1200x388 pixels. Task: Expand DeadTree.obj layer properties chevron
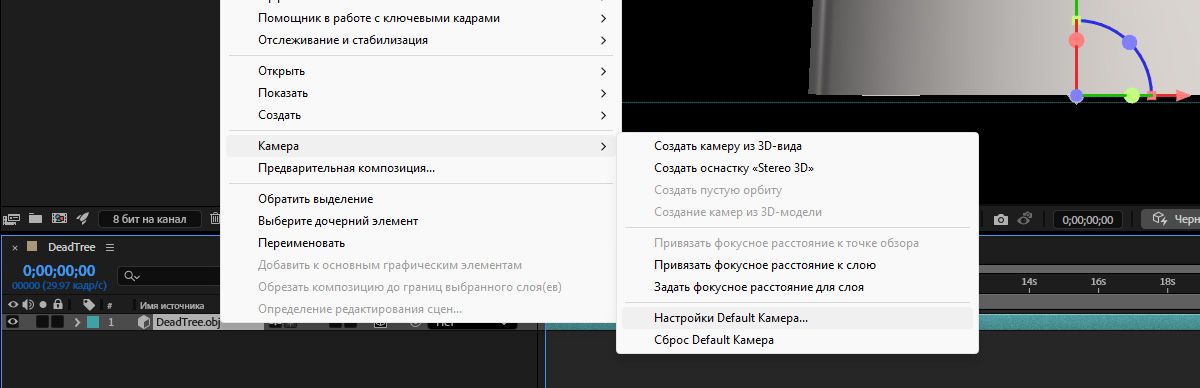pos(77,322)
